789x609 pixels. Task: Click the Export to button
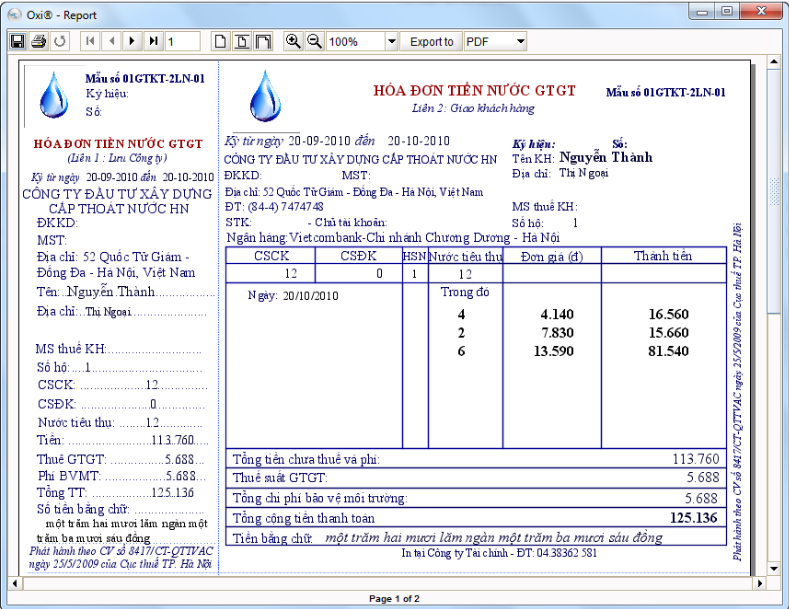coord(431,42)
